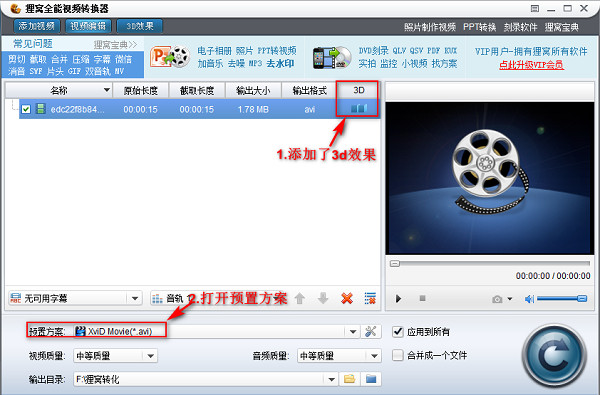This screenshot has height=395, width=600.
Task: Open 刻录软件 from top menu
Action: 520,27
